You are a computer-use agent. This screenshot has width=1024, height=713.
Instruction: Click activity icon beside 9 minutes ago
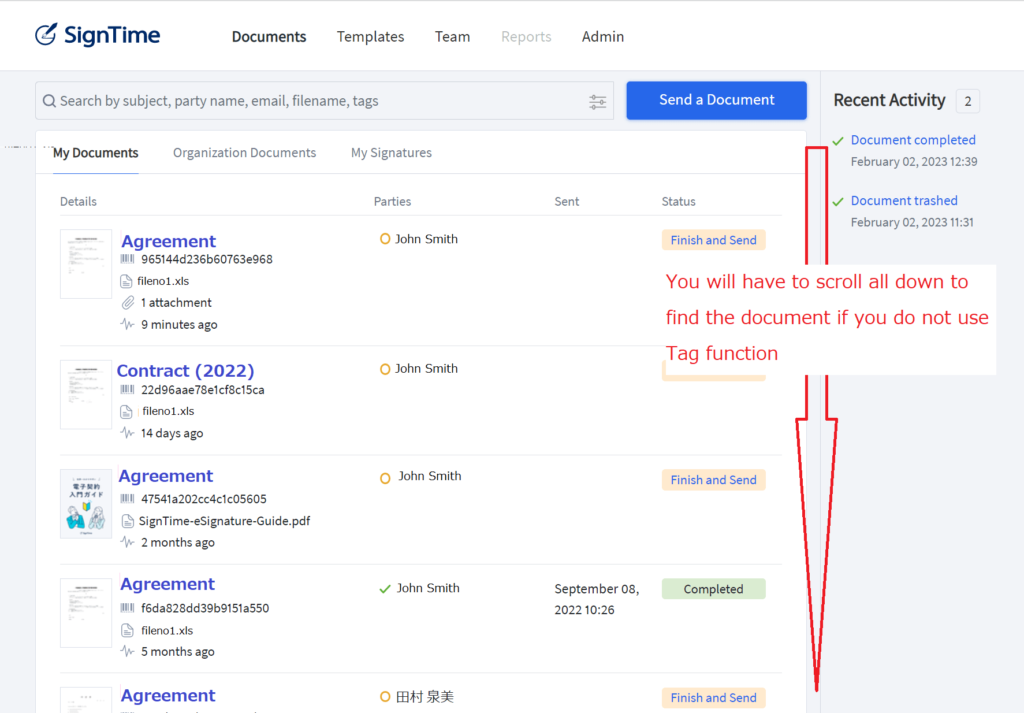coord(127,324)
